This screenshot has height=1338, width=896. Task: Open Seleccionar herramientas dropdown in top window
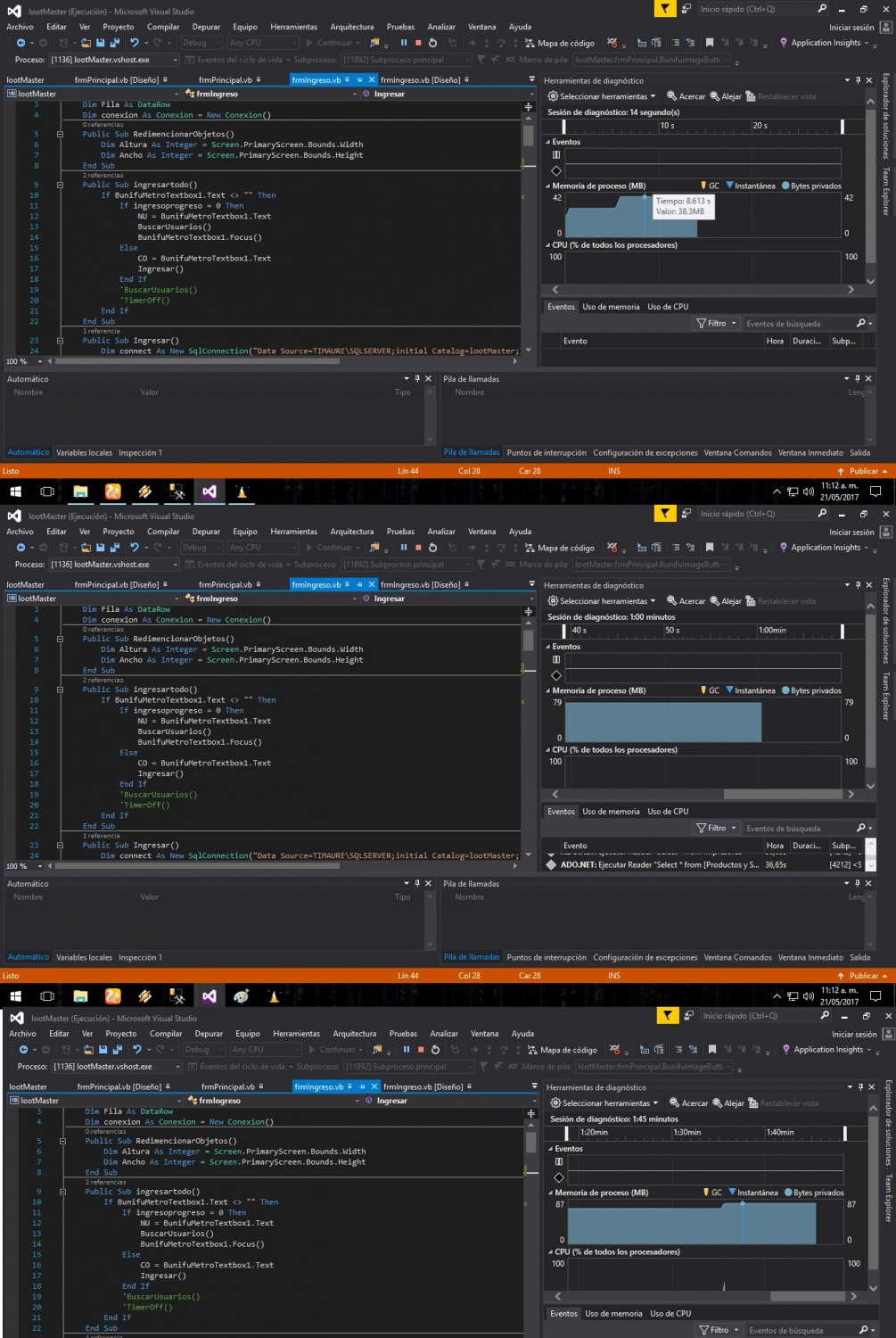pyautogui.click(x=602, y=96)
